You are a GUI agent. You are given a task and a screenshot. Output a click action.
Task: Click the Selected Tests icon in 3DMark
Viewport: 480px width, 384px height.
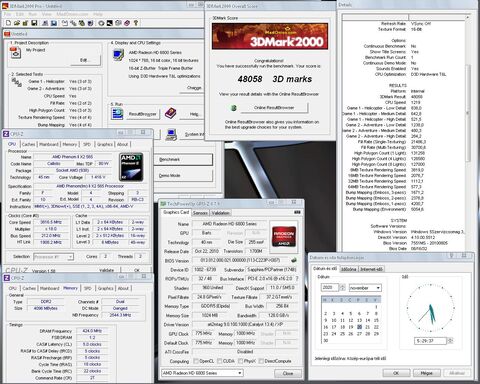(16, 82)
